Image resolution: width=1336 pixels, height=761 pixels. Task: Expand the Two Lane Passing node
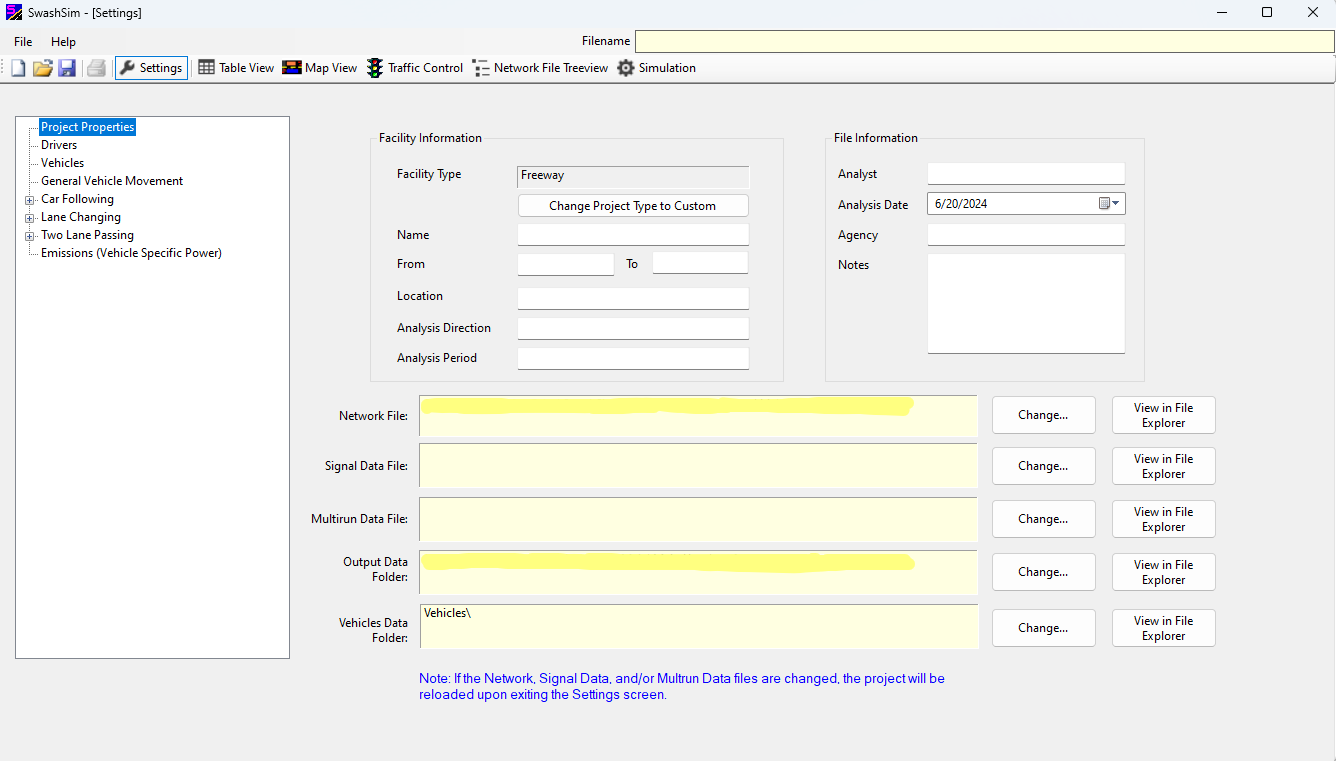coord(30,236)
